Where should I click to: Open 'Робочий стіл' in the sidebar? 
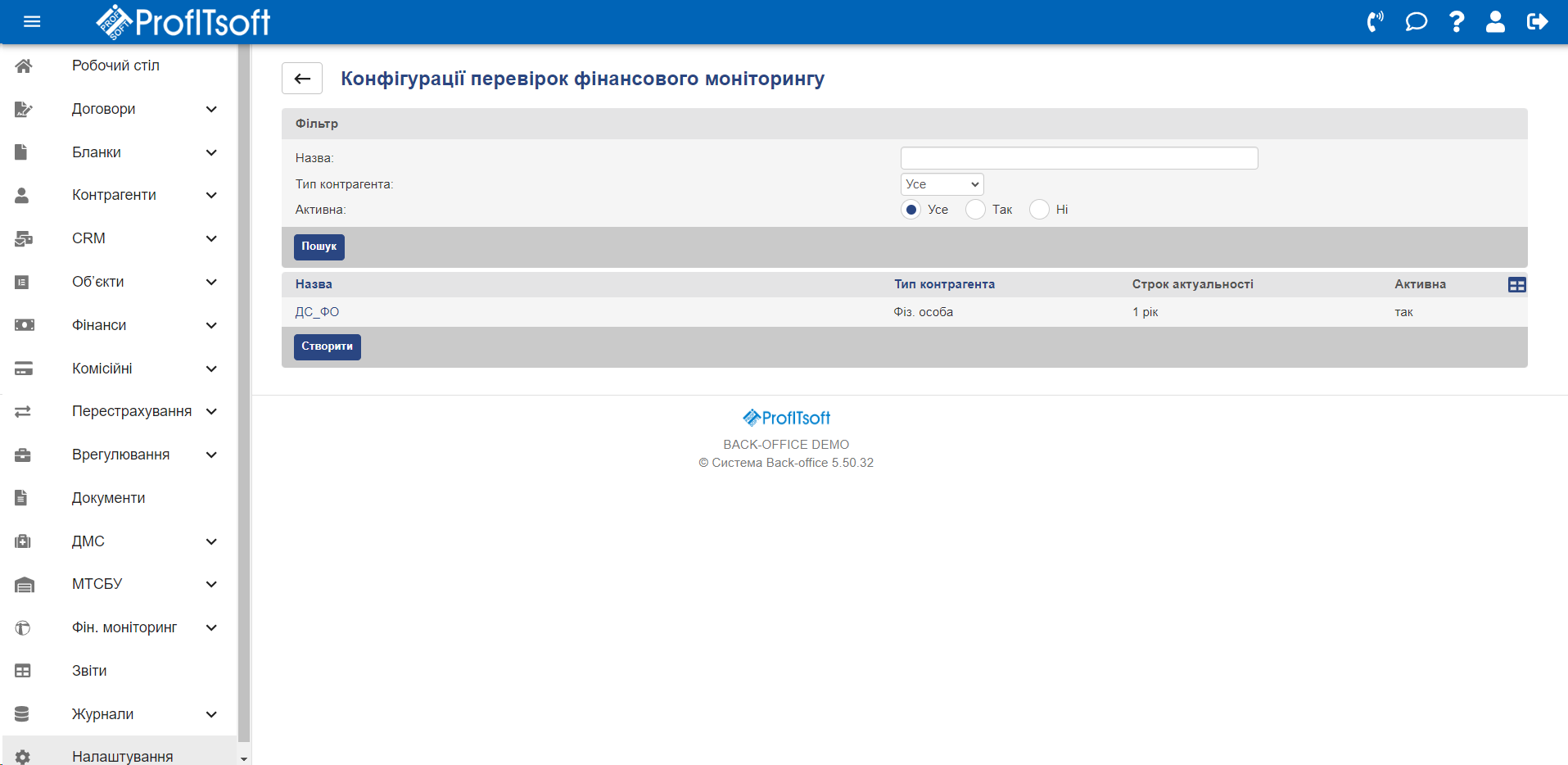(115, 66)
